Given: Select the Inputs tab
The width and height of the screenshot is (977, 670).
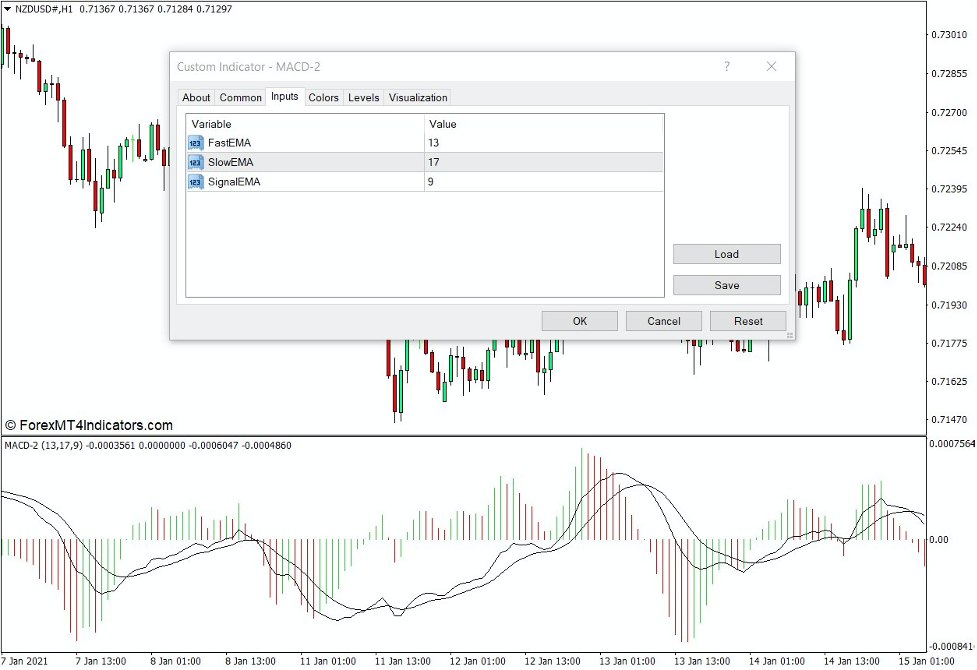Looking at the screenshot, I should 284,97.
